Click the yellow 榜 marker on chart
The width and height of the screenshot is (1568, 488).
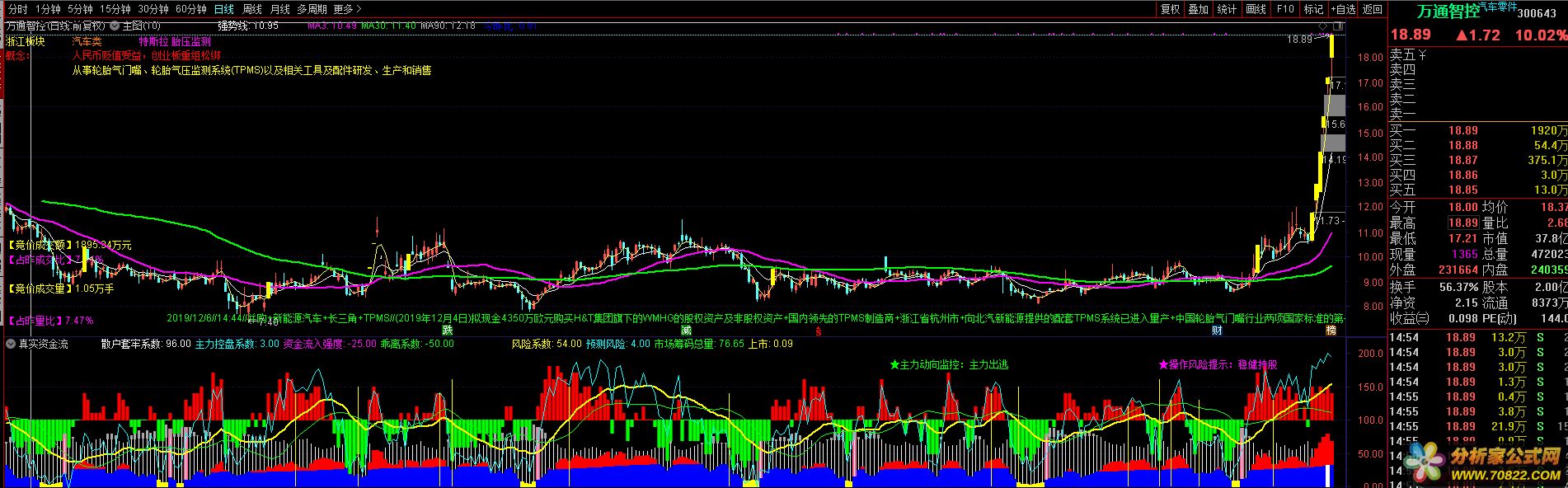1331,330
